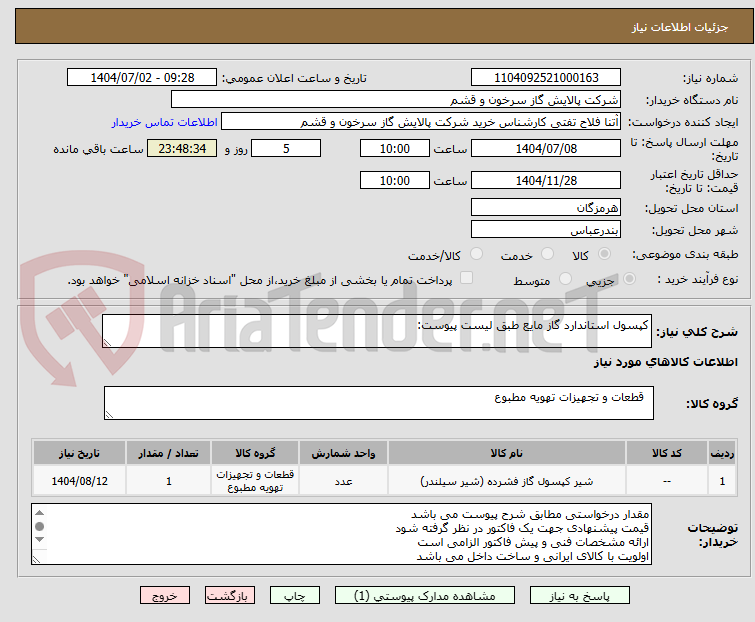Click the remaining time countdown 23:48:34
This screenshot has height=622, width=755.
[x=182, y=148]
